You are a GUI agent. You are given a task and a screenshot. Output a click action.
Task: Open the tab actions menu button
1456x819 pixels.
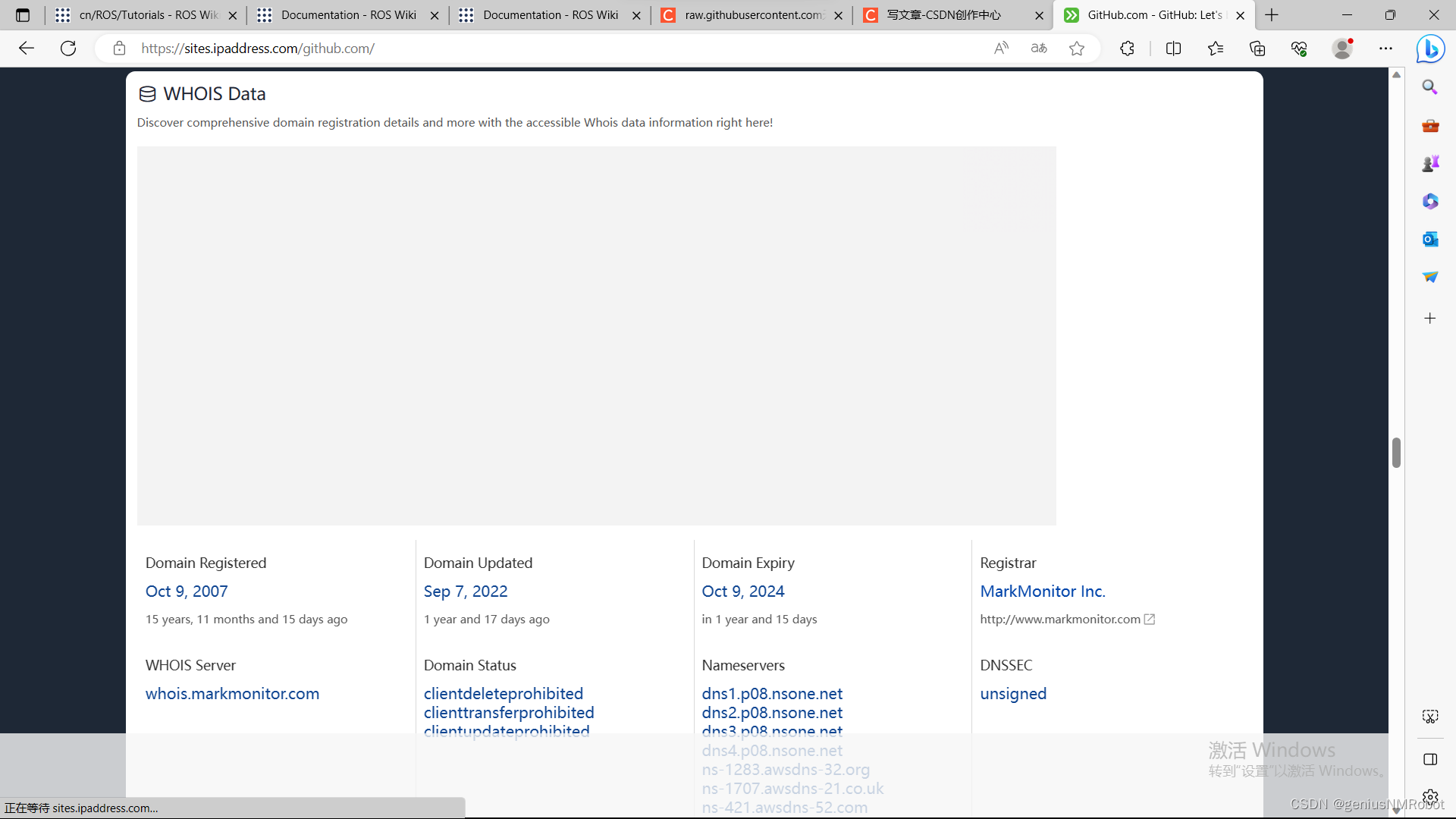(x=23, y=15)
